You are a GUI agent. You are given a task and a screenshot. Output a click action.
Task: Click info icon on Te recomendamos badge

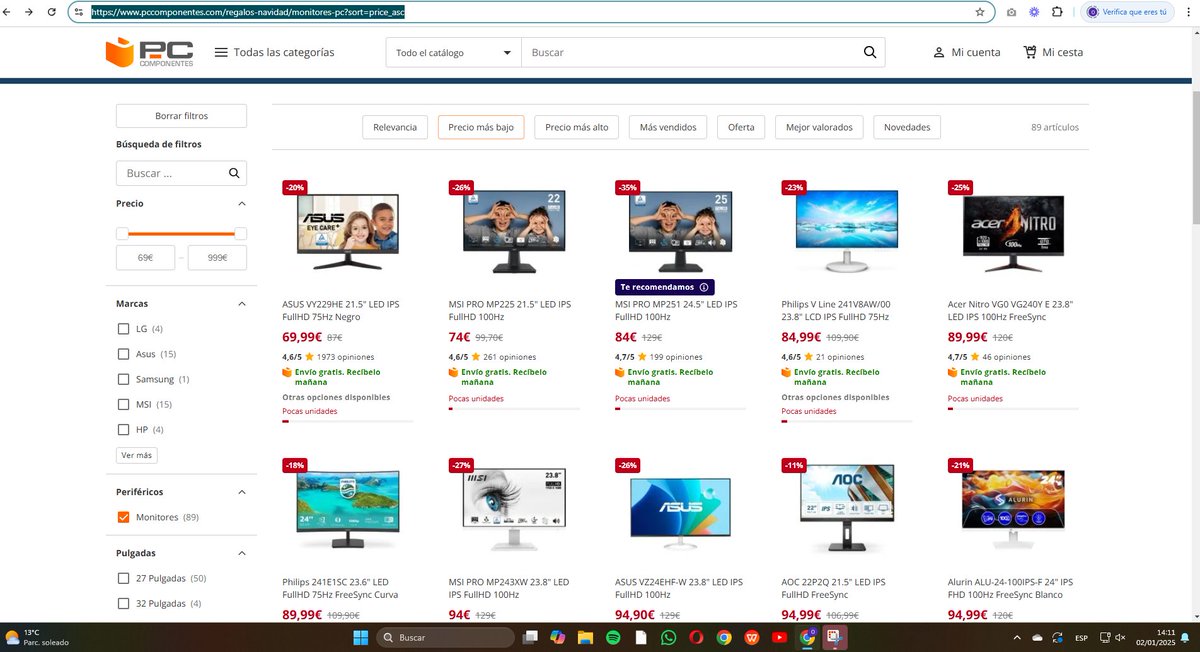click(704, 287)
